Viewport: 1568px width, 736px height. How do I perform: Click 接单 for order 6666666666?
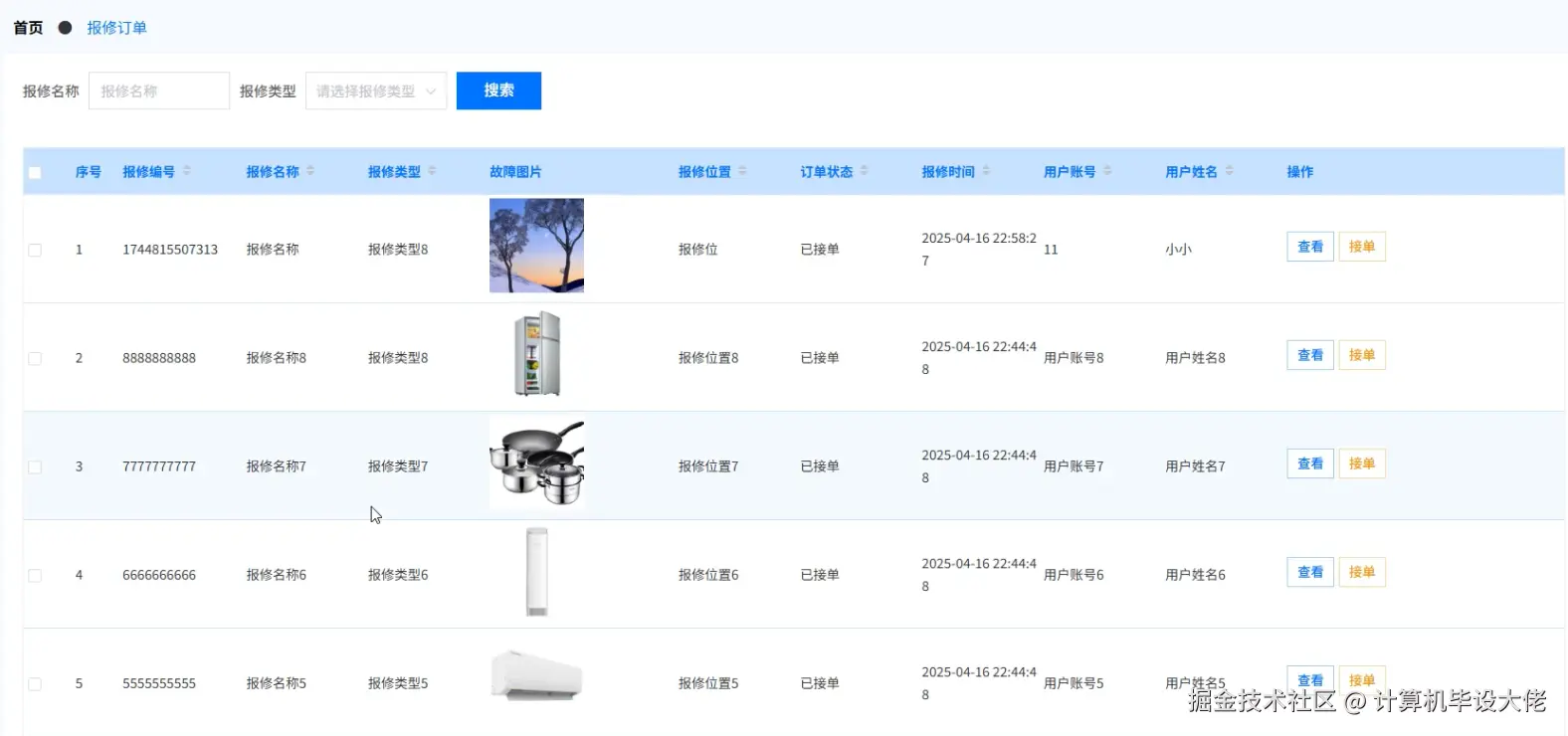point(1362,572)
